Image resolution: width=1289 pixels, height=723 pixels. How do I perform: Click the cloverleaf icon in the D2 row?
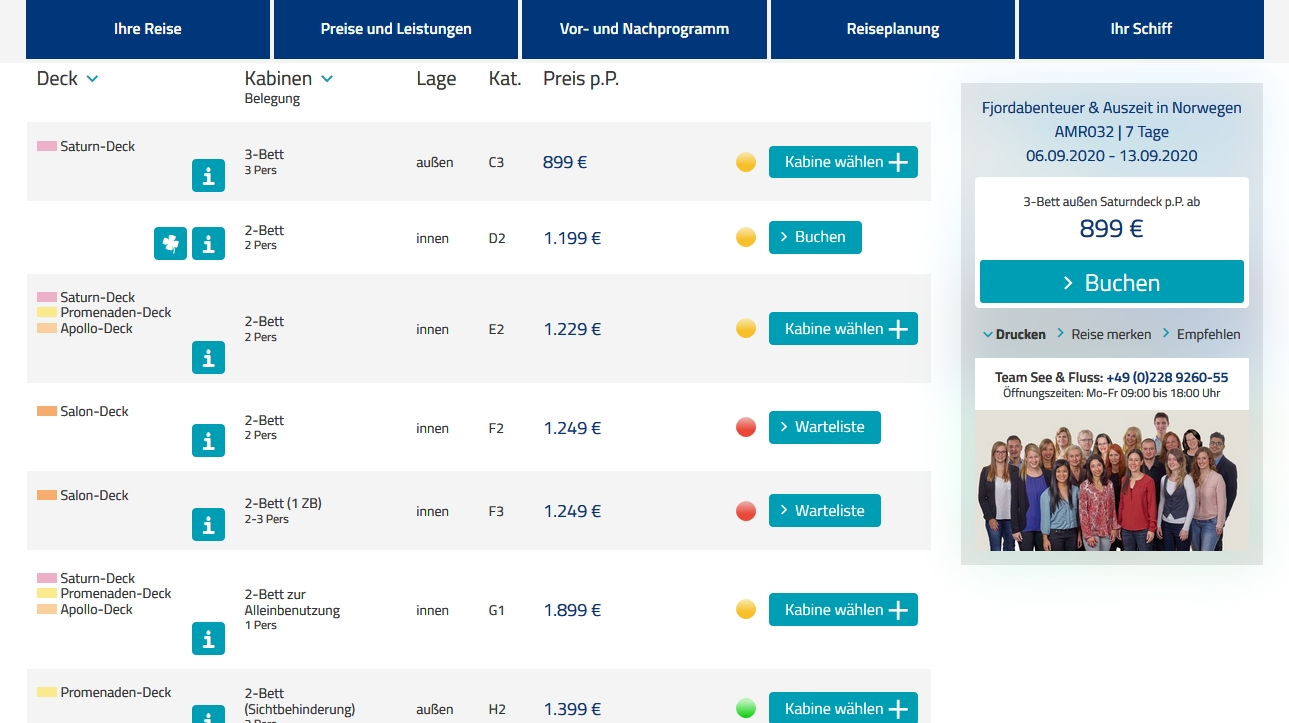pos(170,243)
